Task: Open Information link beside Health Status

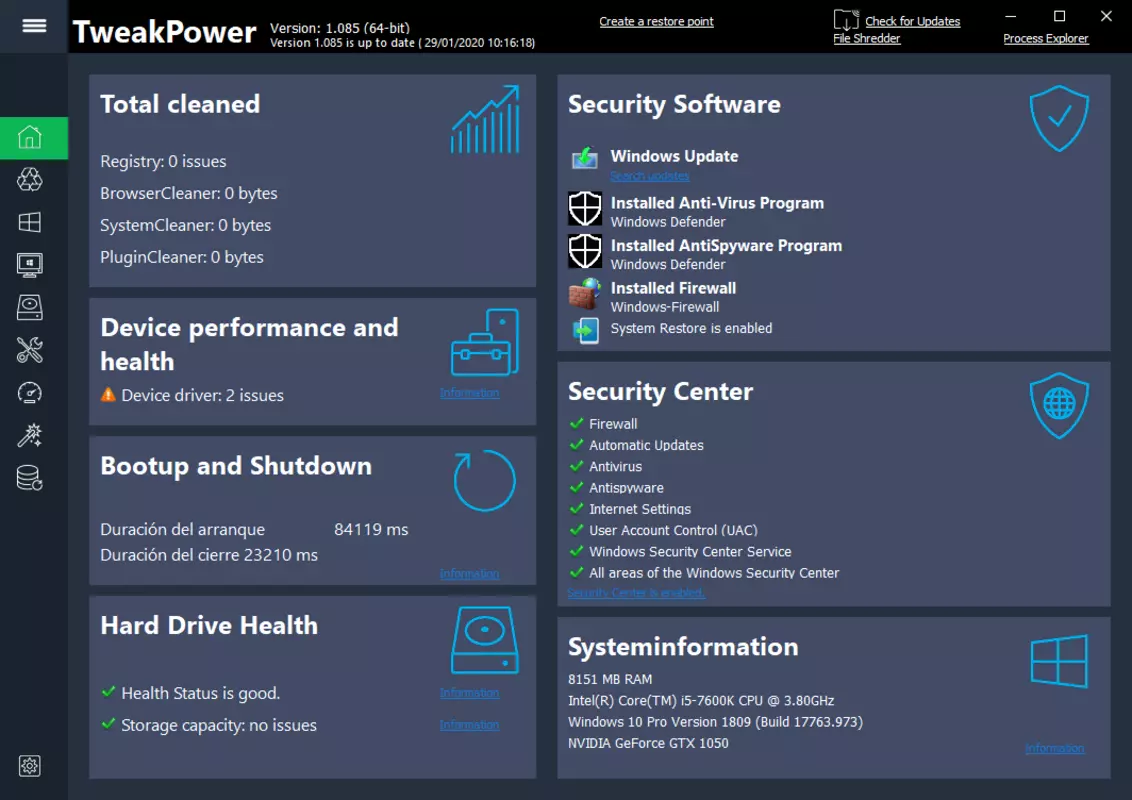Action: point(469,693)
